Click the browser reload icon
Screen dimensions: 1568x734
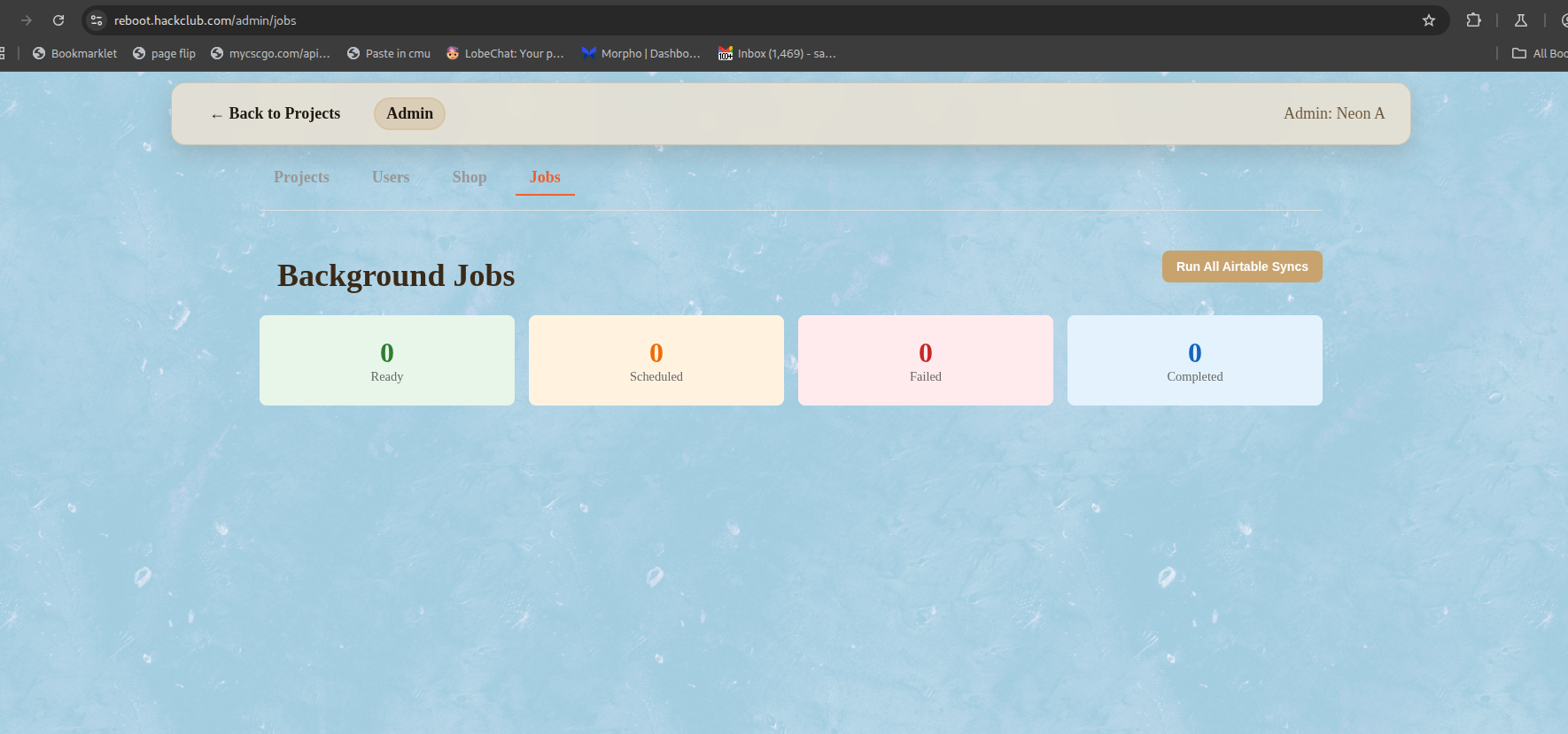[58, 20]
